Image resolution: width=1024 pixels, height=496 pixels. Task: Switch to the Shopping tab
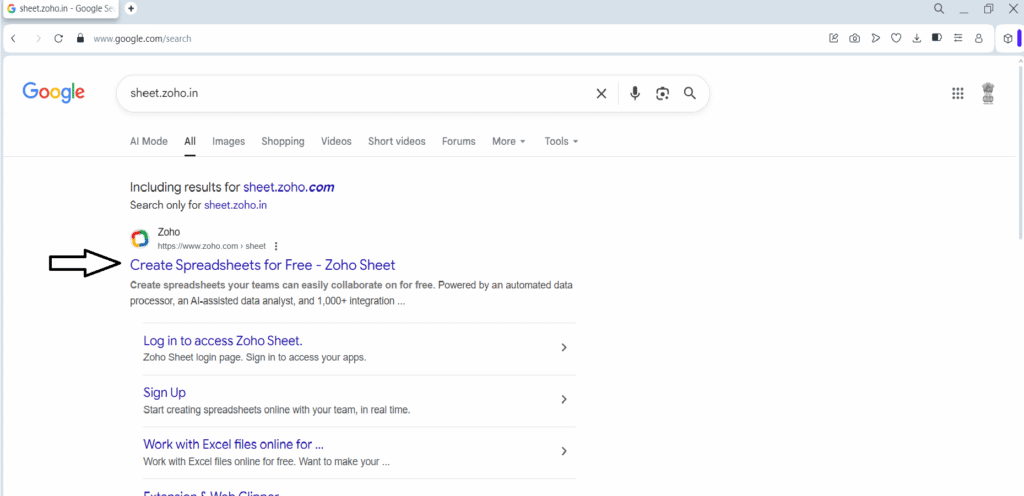click(283, 141)
